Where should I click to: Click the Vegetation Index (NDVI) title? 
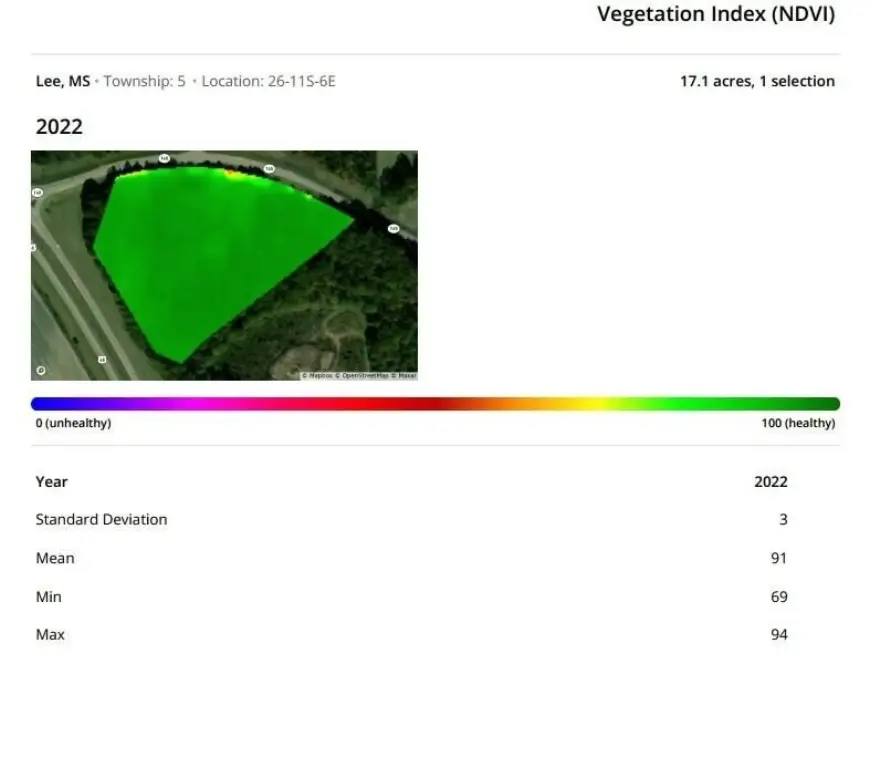pos(715,15)
